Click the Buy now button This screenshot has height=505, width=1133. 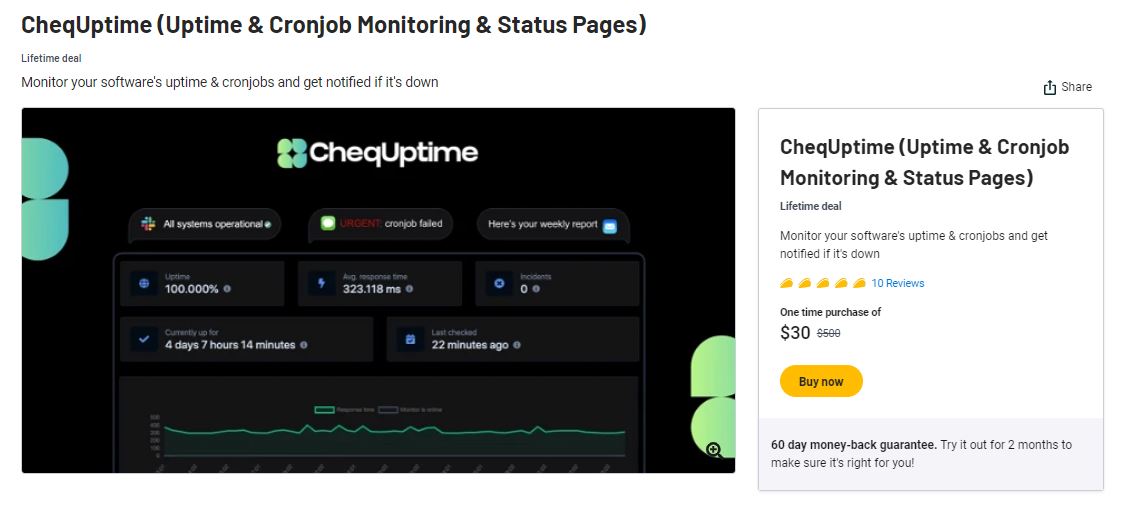tap(821, 381)
